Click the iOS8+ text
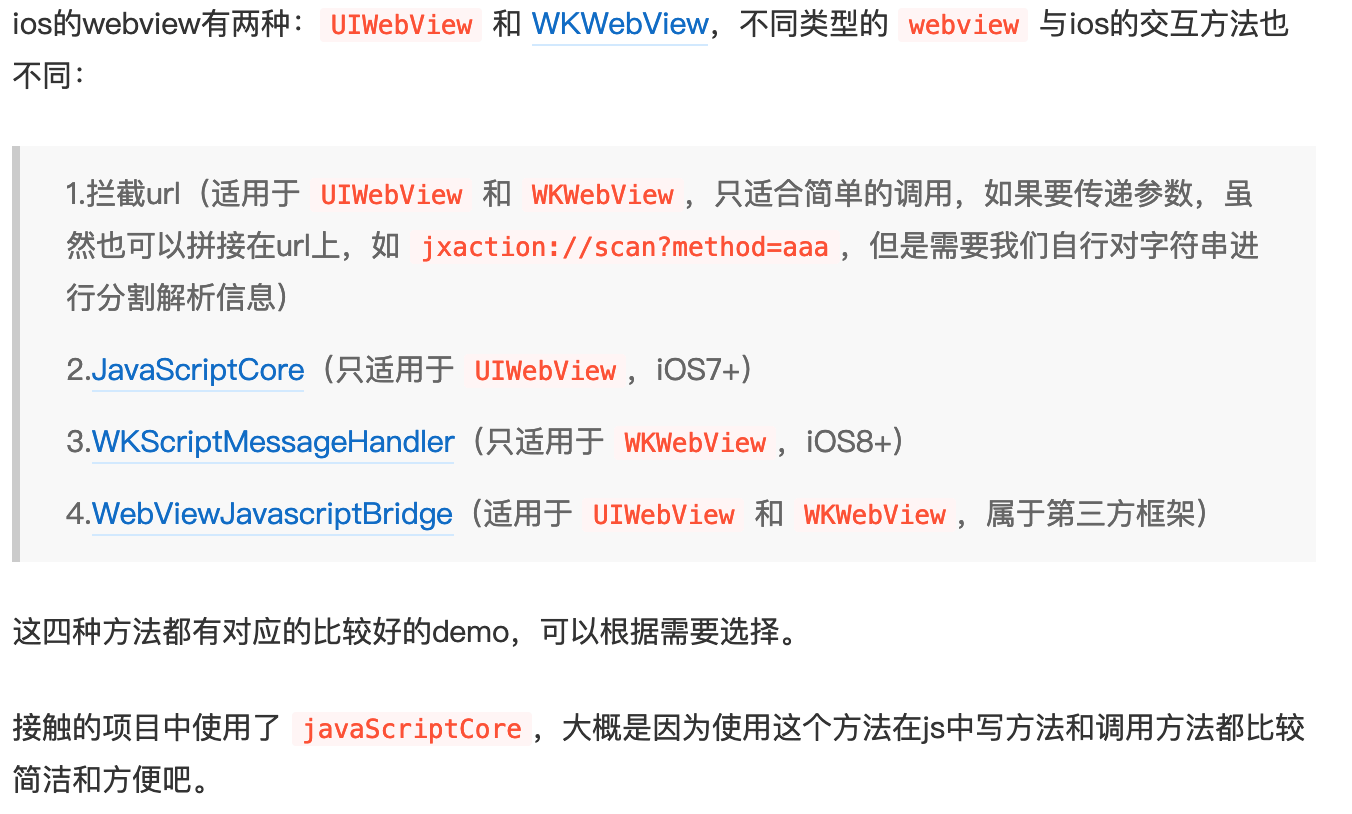1352x814 pixels. (x=848, y=442)
